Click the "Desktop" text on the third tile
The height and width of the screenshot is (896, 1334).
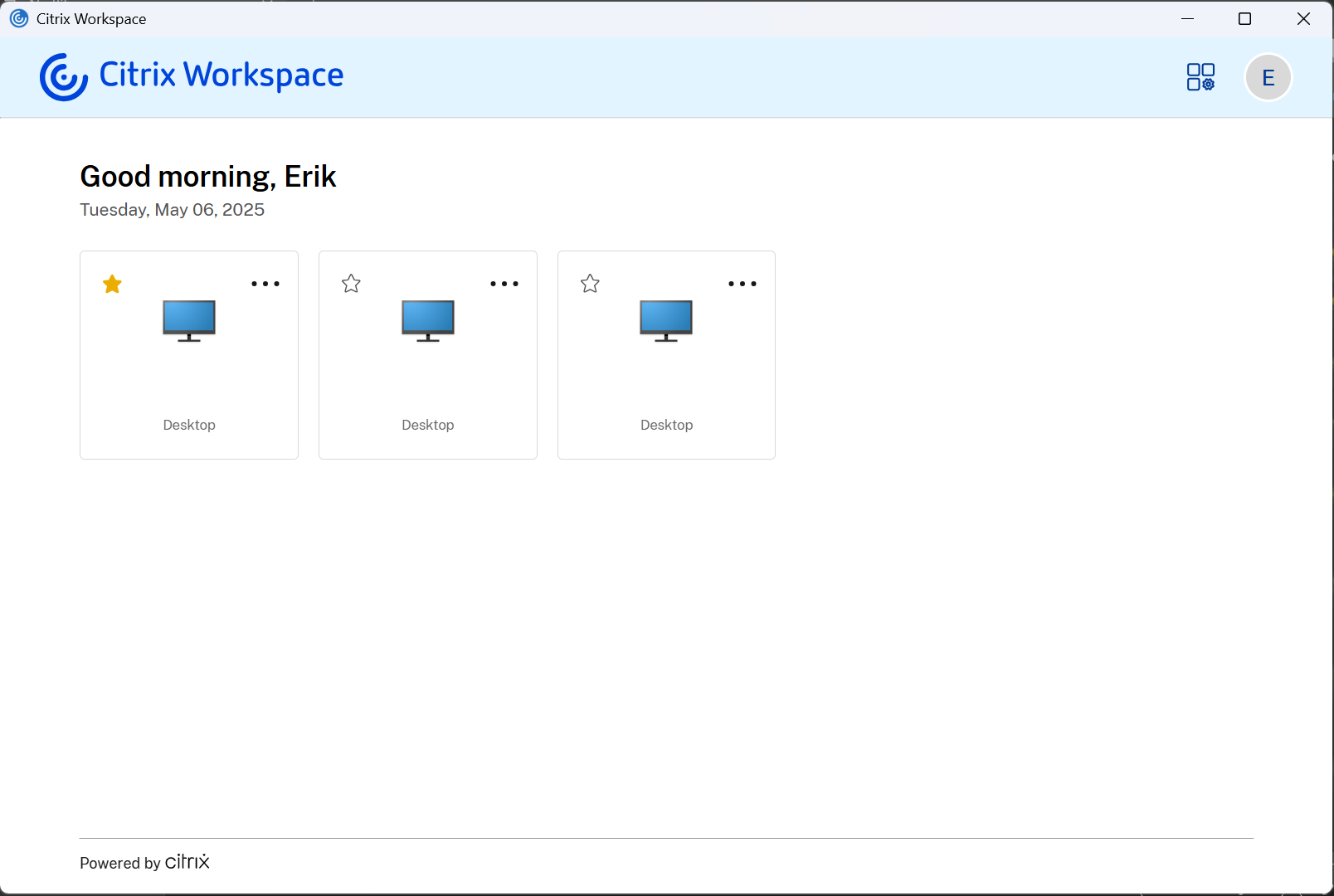pos(666,425)
